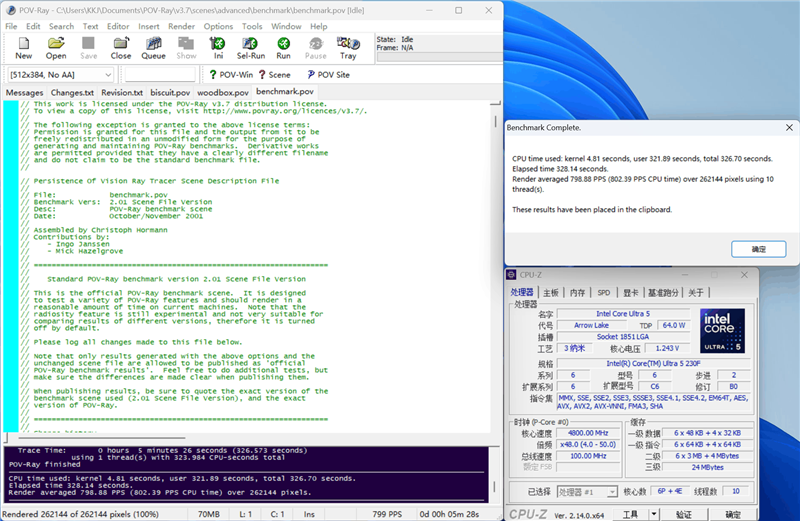Switch to the Messages tab

click(25, 92)
